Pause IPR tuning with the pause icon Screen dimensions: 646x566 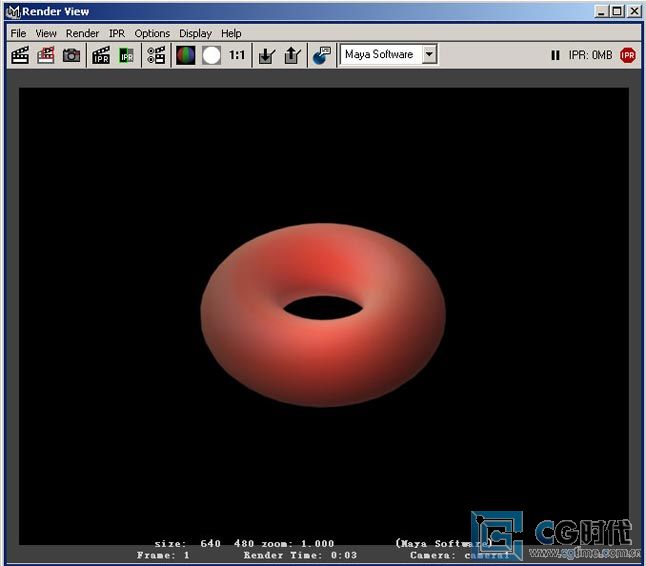[555, 55]
